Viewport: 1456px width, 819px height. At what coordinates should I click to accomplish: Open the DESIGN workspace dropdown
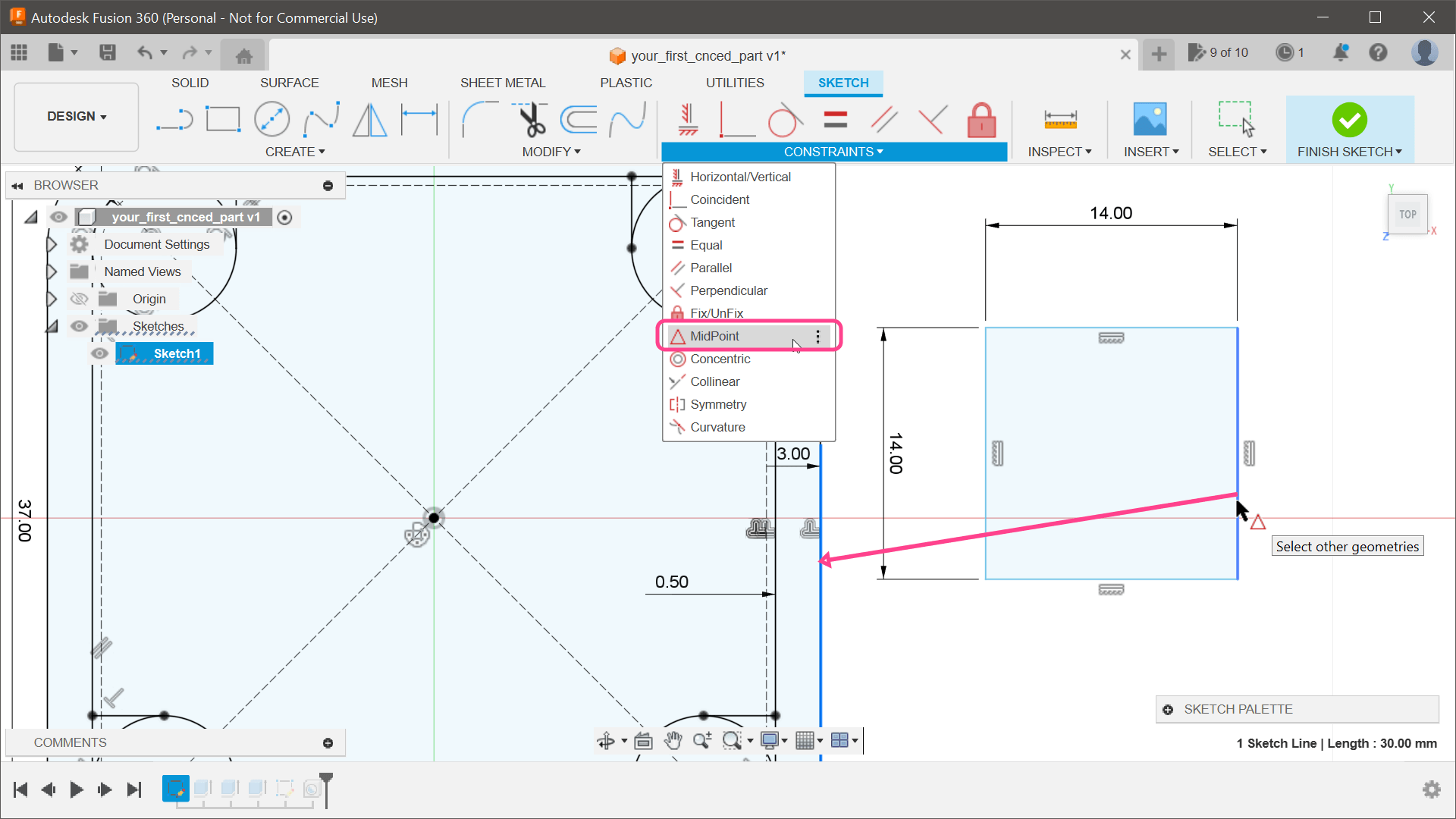coord(77,117)
